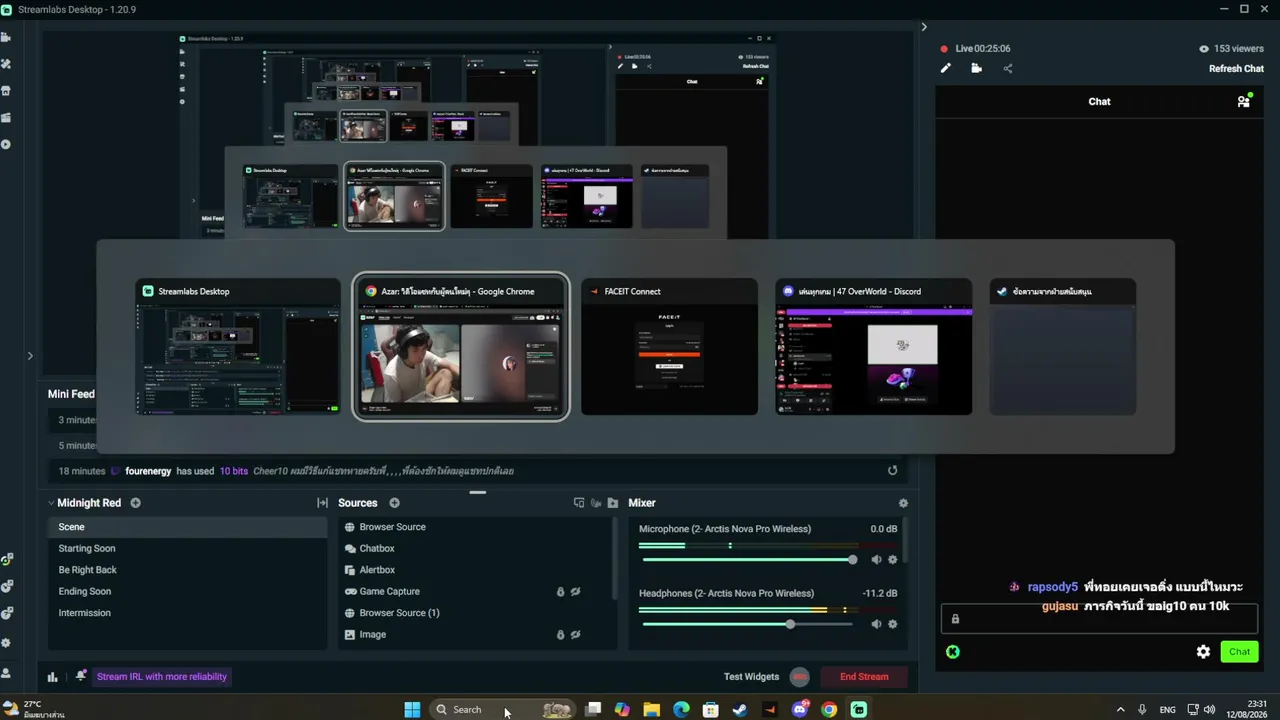This screenshot has height=720, width=1280.
Task: Open Mixer advanced settings gear
Action: coord(903,504)
